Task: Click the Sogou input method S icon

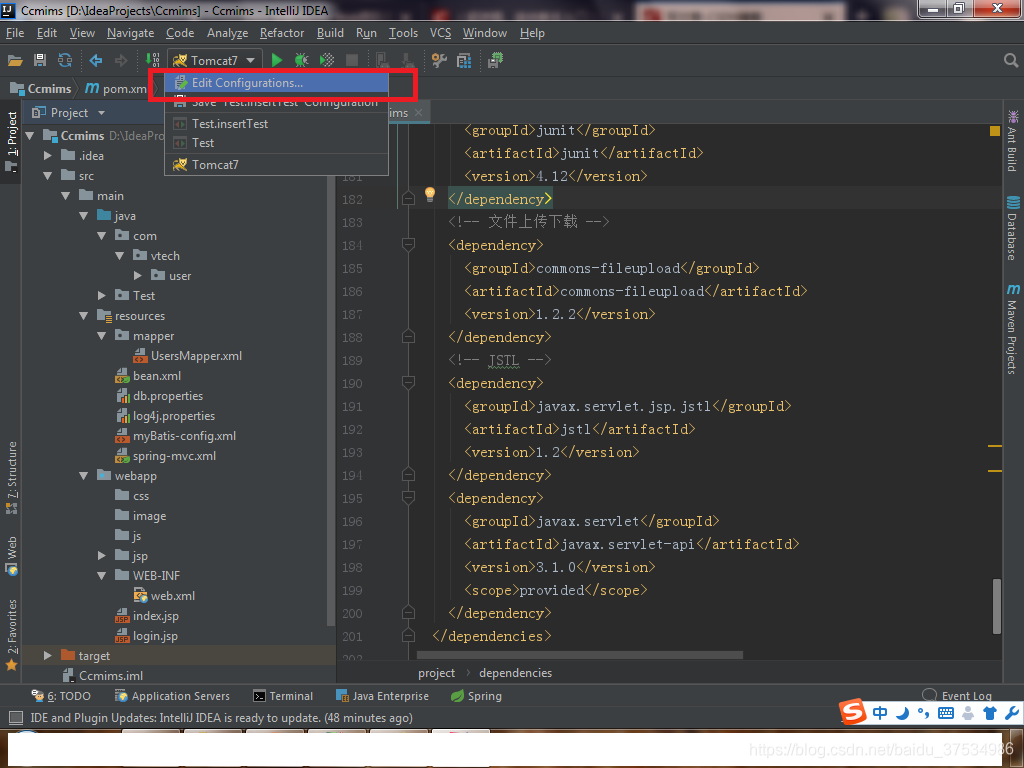Action: pyautogui.click(x=853, y=712)
